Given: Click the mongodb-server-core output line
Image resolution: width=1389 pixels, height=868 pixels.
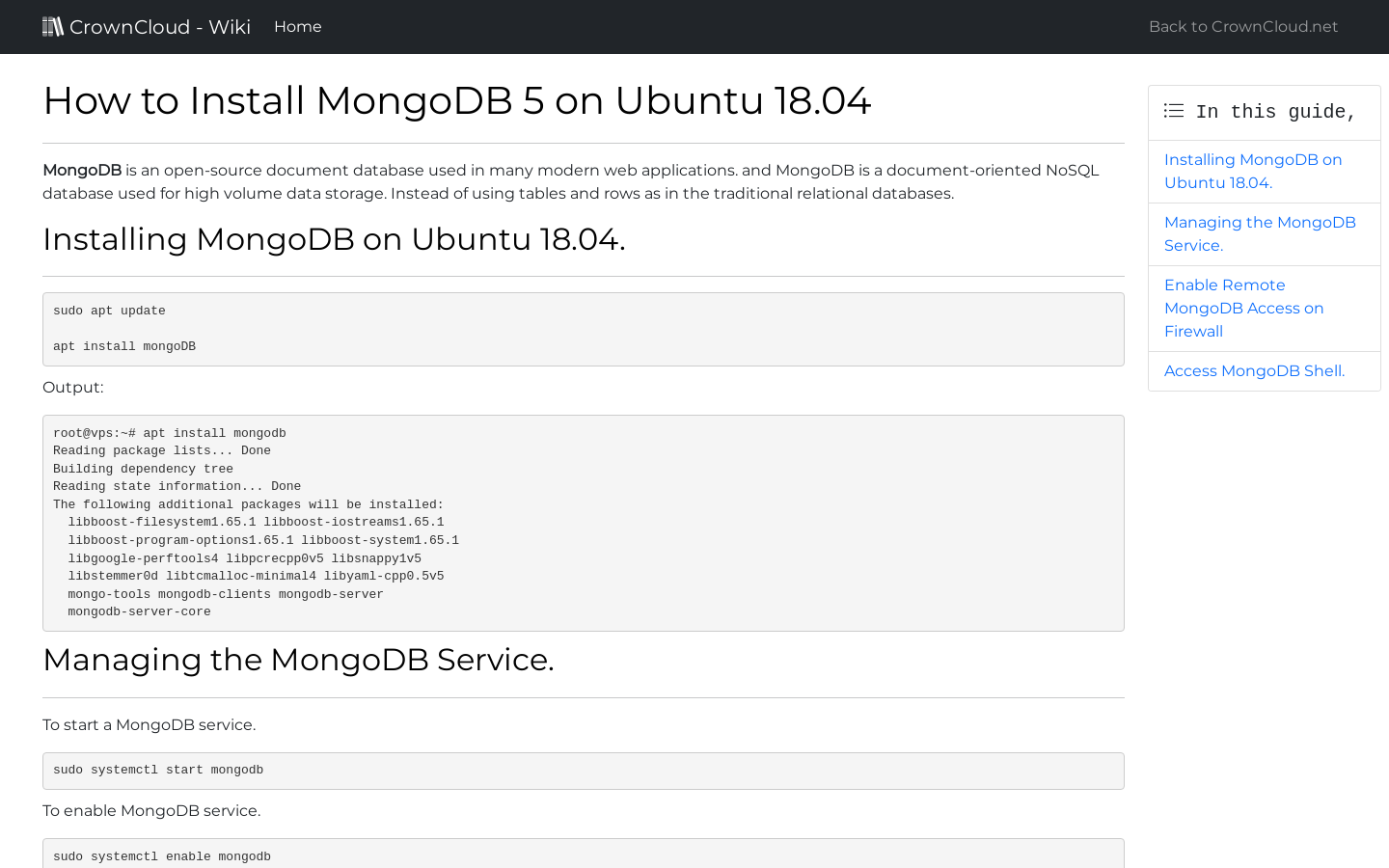Looking at the screenshot, I should [139, 611].
